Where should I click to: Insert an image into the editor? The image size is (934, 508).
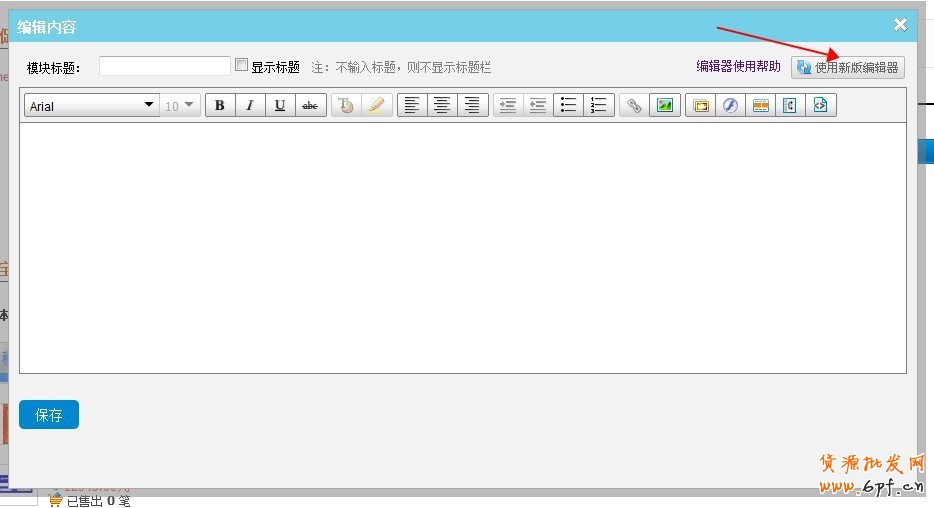pos(664,106)
